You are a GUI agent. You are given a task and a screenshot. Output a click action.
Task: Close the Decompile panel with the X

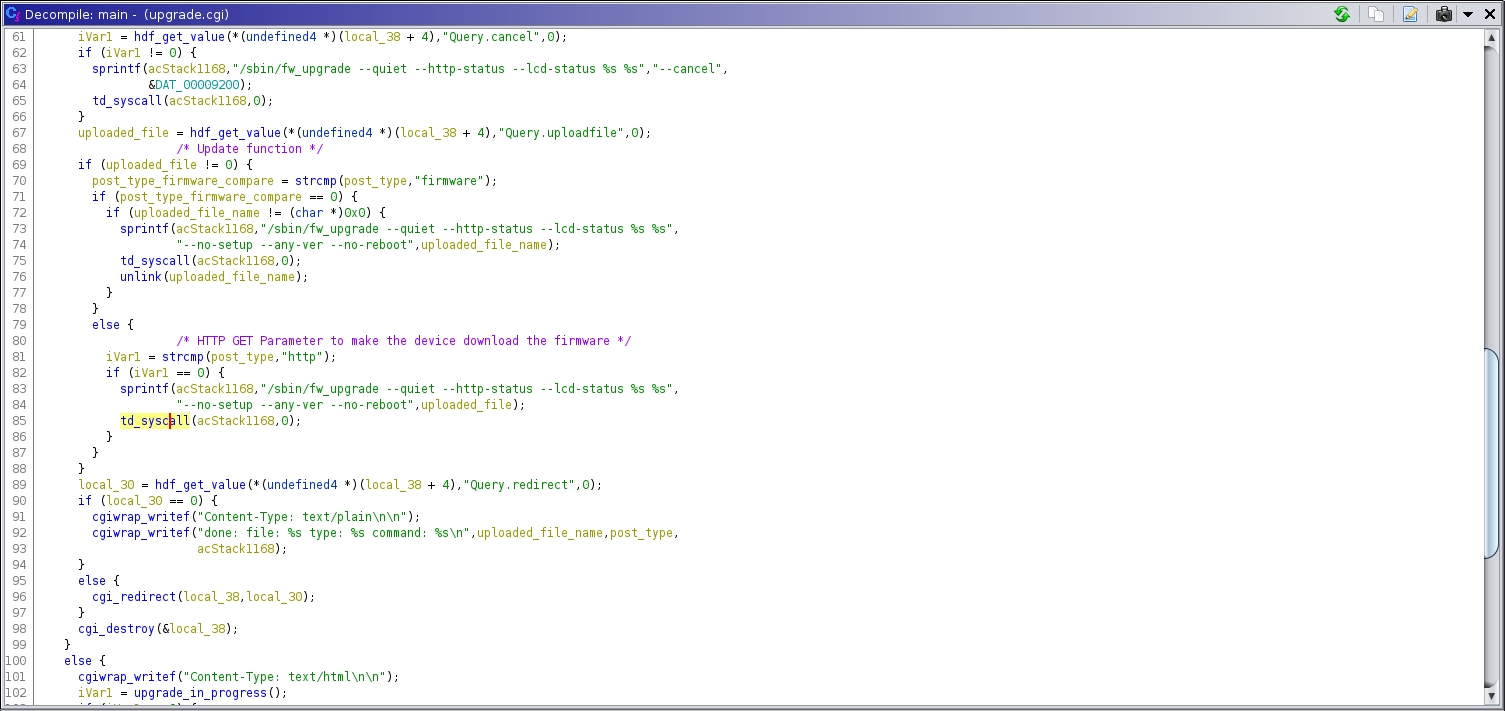[x=1488, y=14]
